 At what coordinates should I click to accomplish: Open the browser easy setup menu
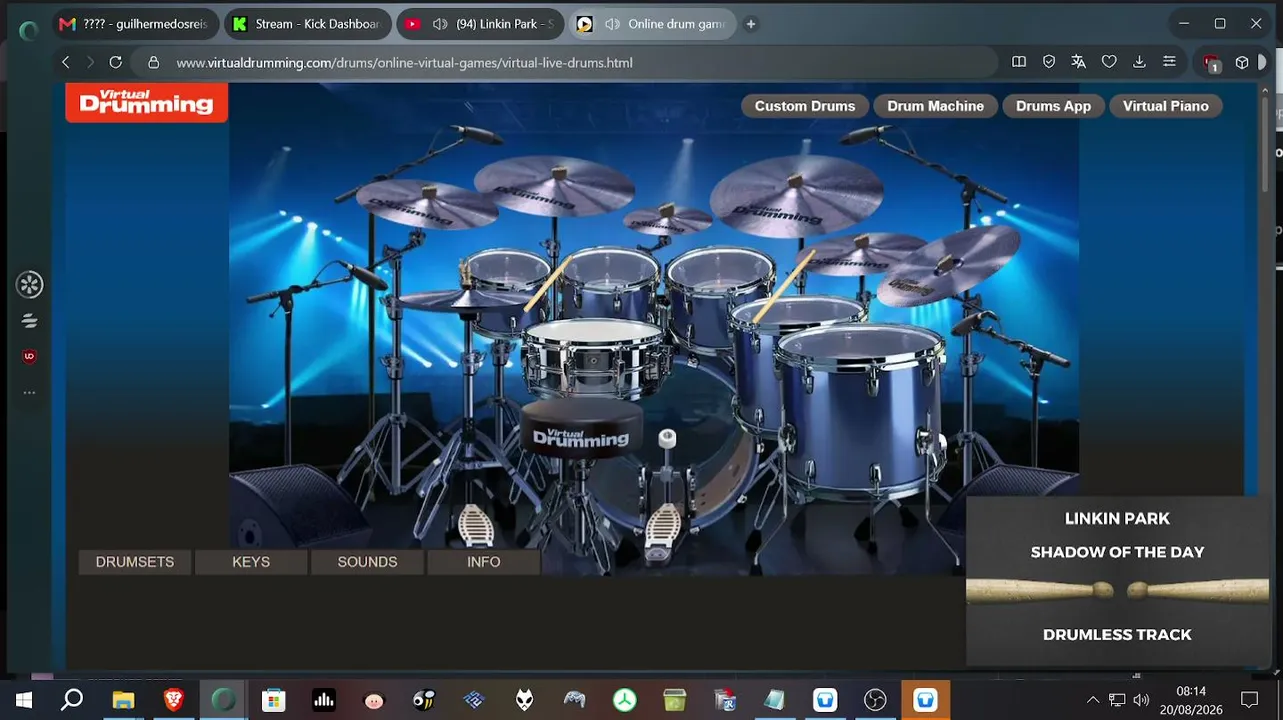(1169, 62)
